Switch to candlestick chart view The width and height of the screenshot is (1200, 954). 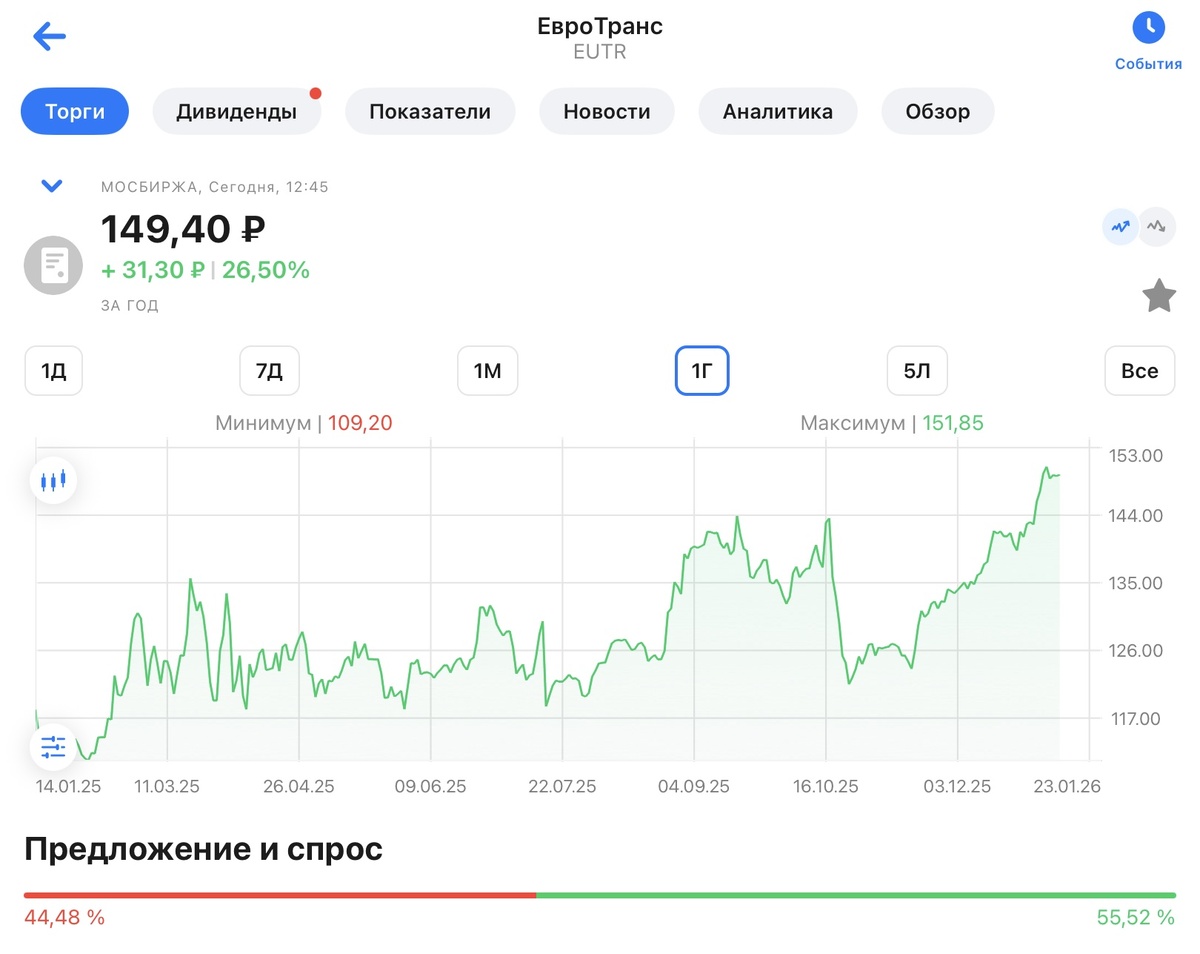coord(53,481)
